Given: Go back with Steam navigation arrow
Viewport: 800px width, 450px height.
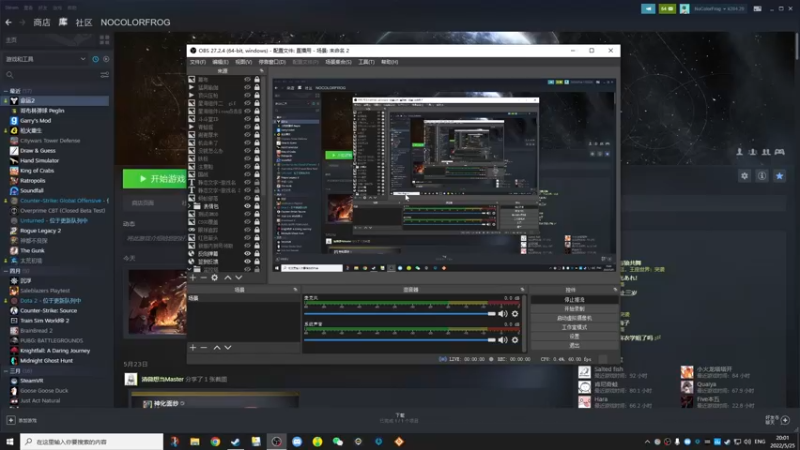Looking at the screenshot, I should pos(9,22).
